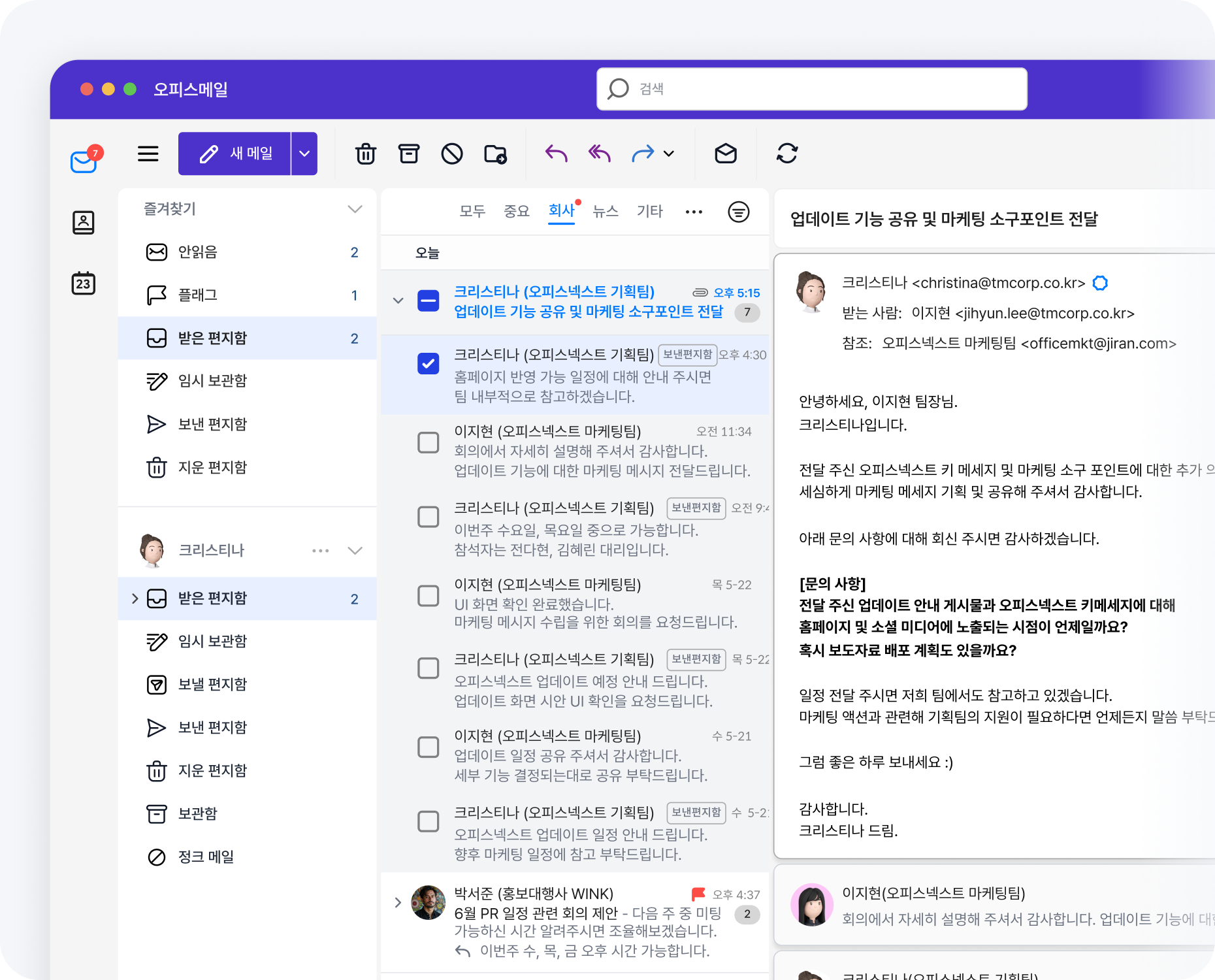
Task: Archive the selected mail using toolbar icon
Action: 409,154
